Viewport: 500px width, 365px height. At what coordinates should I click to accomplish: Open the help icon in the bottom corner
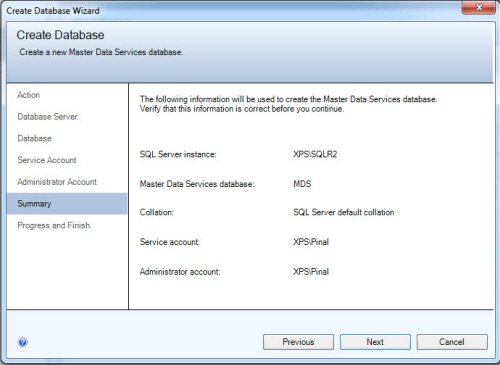pyautogui.click(x=23, y=342)
